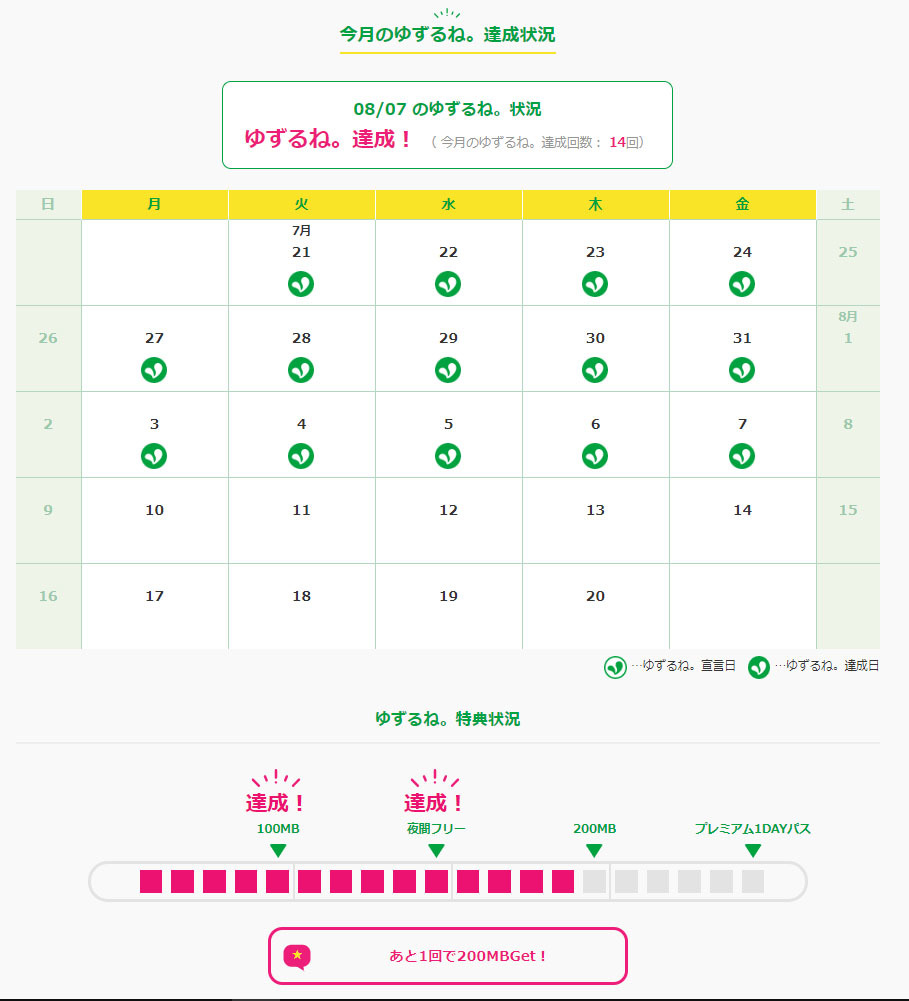Click the achievement icon on August 3
This screenshot has width=909, height=1001.
point(154,456)
